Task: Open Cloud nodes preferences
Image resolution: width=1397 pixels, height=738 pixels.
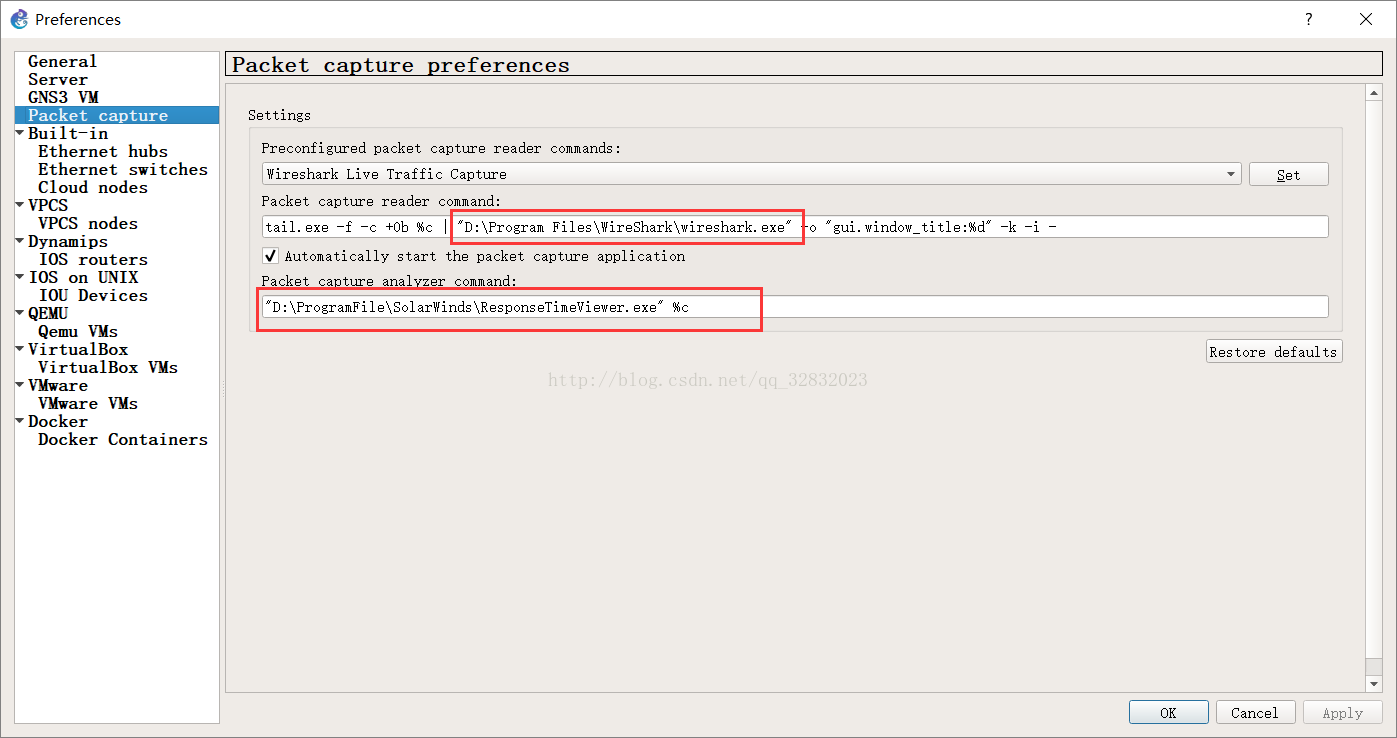Action: [x=93, y=188]
